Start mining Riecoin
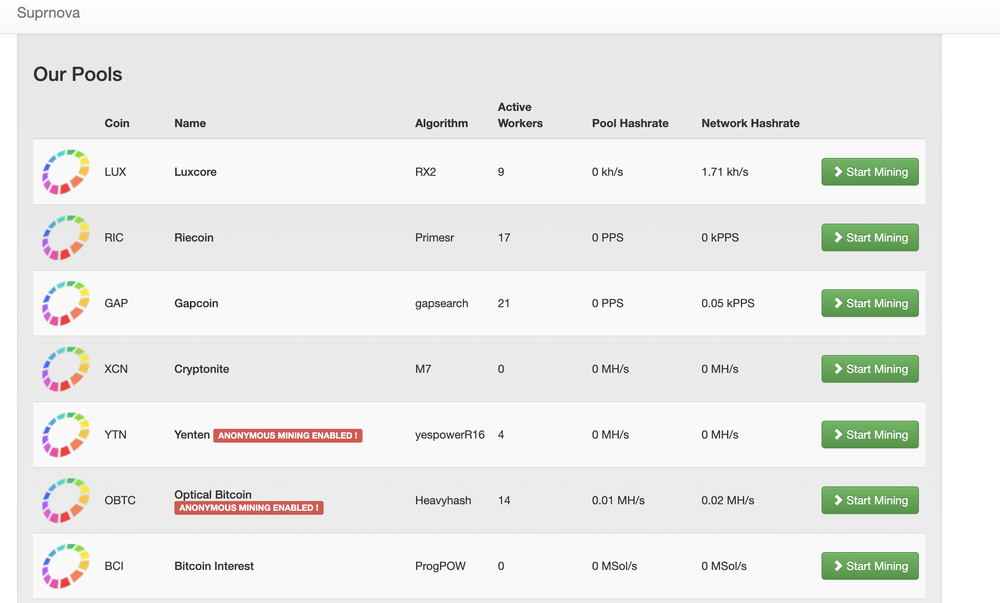The width and height of the screenshot is (1000, 603). coord(870,237)
